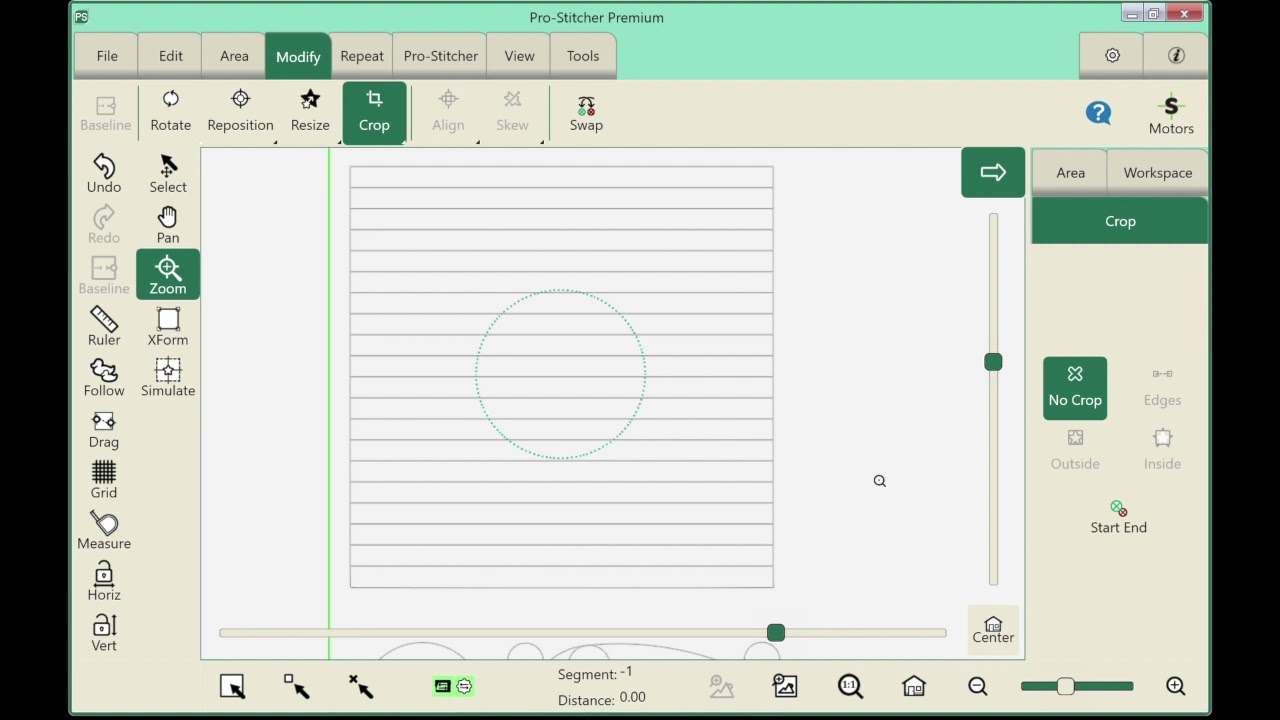The height and width of the screenshot is (720, 1280).
Task: Open the Reposition tool
Action: [x=240, y=111]
